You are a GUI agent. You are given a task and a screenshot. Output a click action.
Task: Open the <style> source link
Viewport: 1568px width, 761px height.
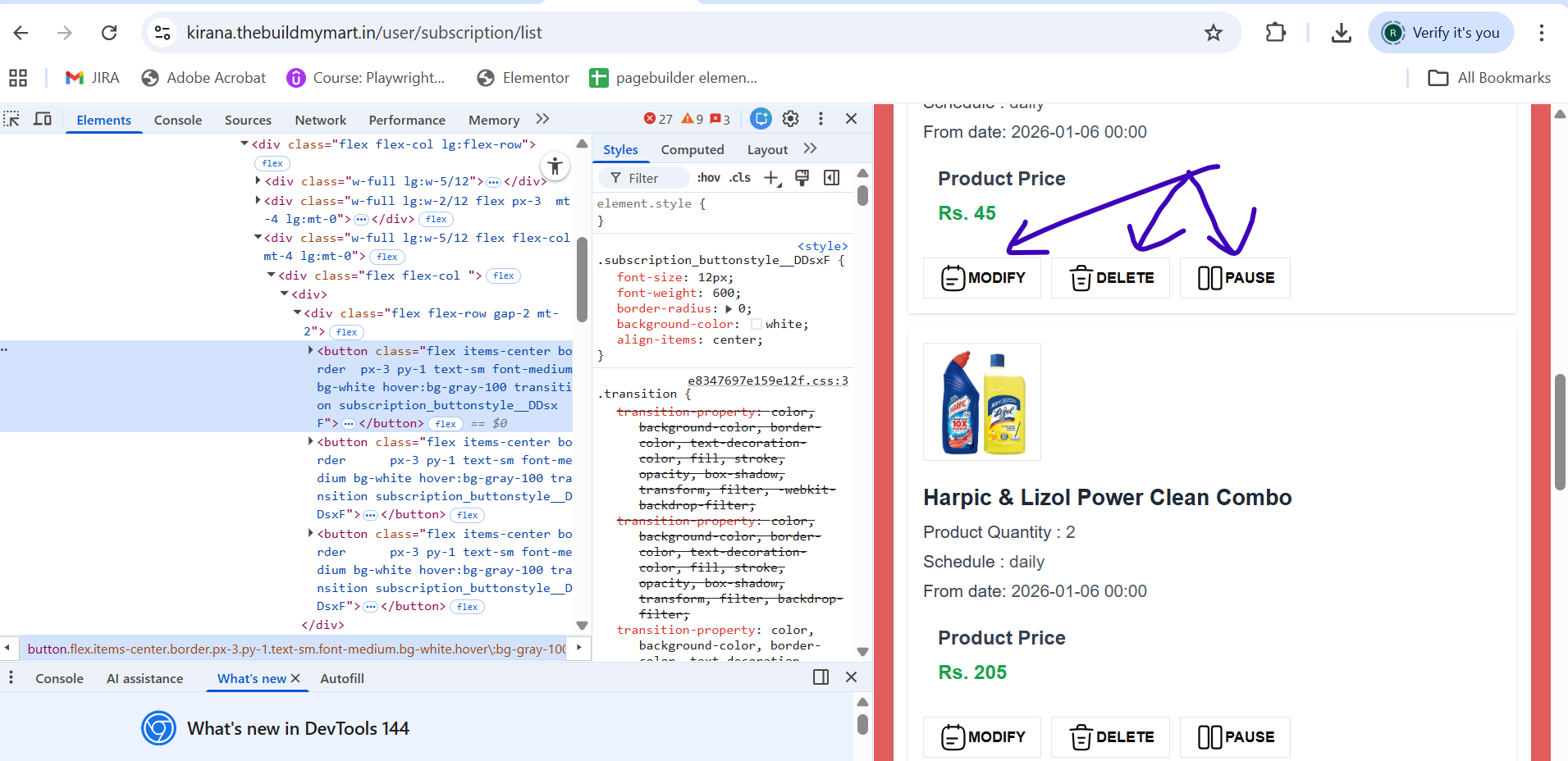click(x=823, y=246)
